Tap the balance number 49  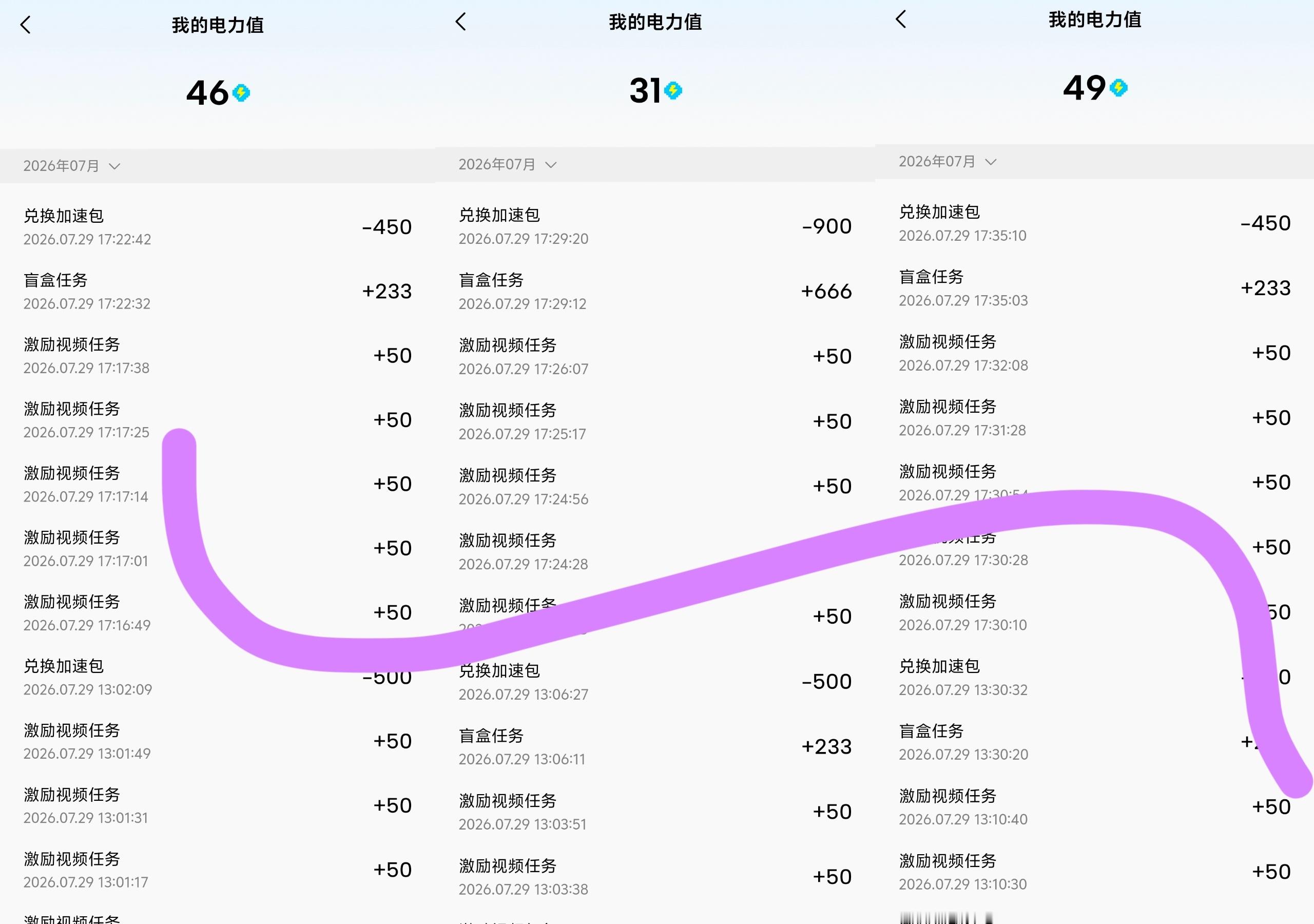pyautogui.click(x=1084, y=88)
